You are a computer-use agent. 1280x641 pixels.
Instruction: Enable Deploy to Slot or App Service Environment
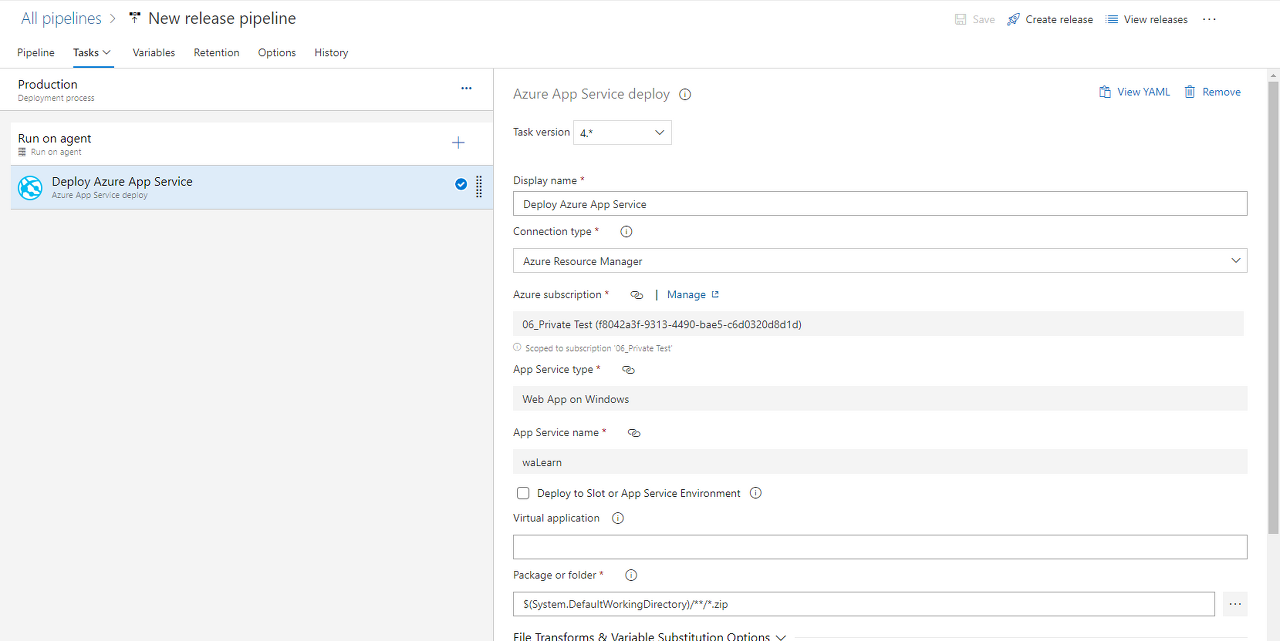tap(523, 493)
